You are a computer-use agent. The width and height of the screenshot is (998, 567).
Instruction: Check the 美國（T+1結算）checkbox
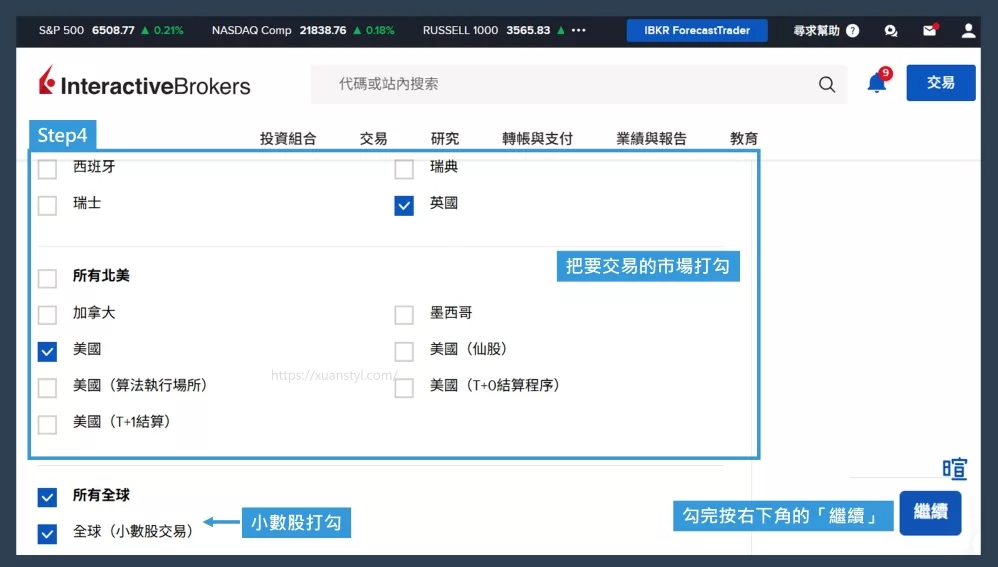(47, 424)
